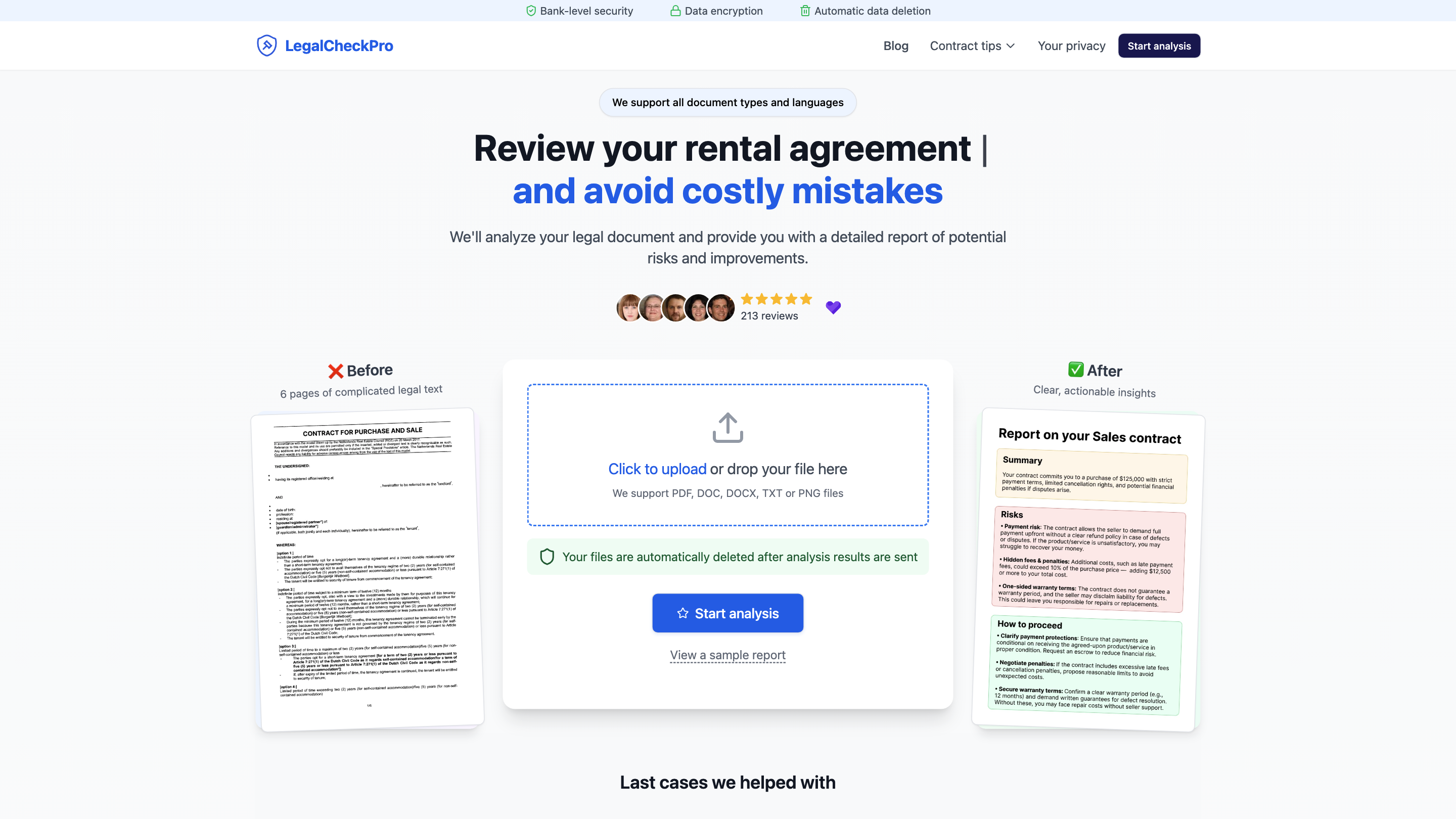Click the purple heart next to reviews
This screenshot has height=819, width=1456.
[833, 307]
